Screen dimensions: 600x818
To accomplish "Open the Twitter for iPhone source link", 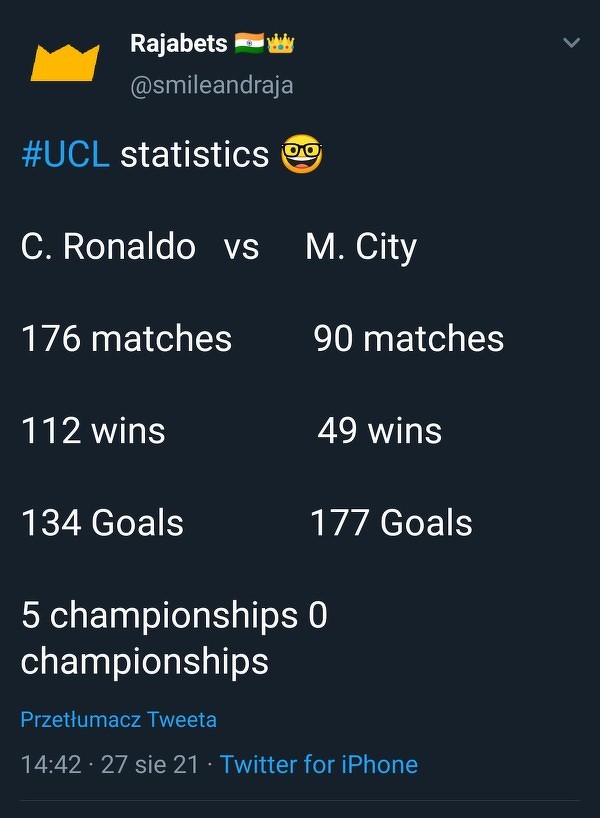I will coord(319,764).
